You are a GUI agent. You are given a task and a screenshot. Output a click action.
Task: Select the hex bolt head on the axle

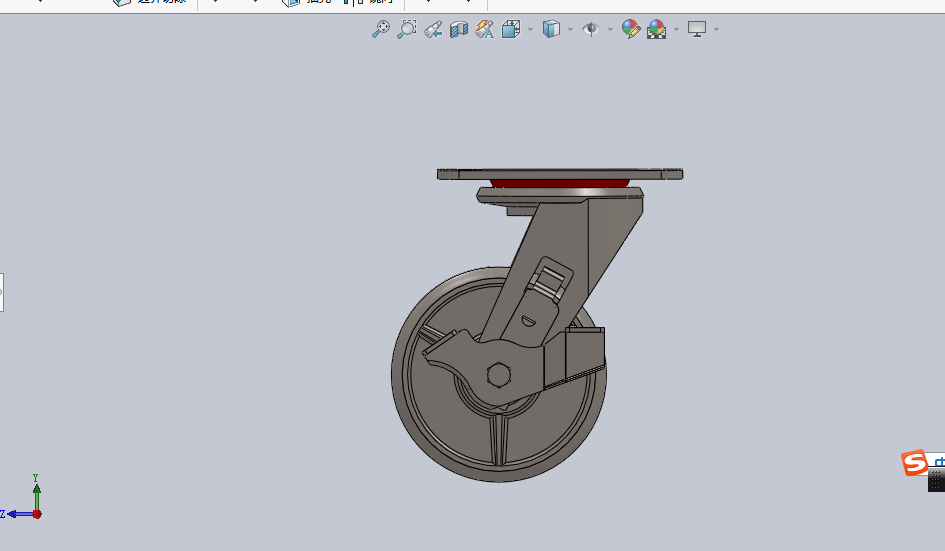pos(498,374)
